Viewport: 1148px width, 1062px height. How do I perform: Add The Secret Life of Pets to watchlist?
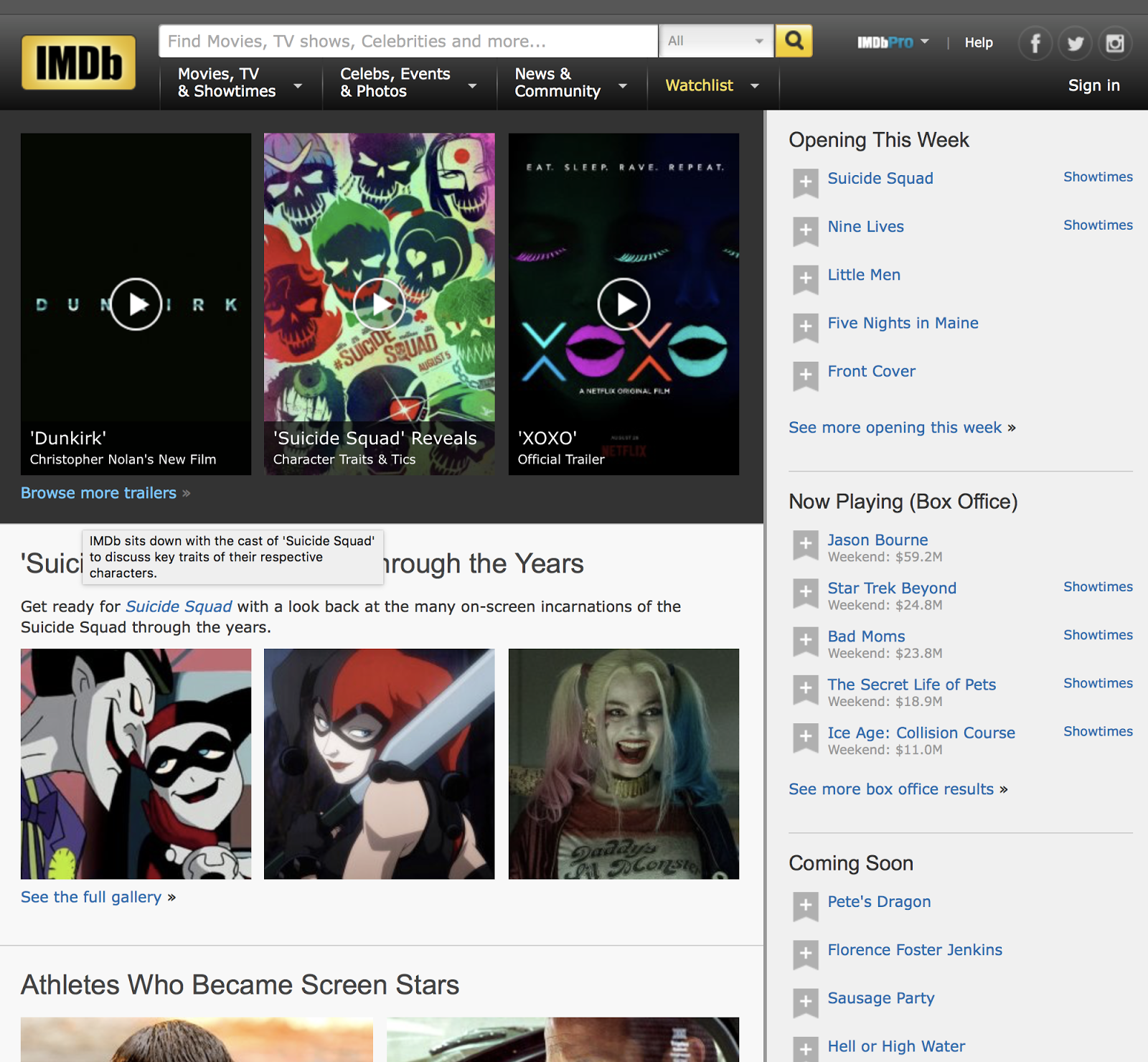[806, 689]
